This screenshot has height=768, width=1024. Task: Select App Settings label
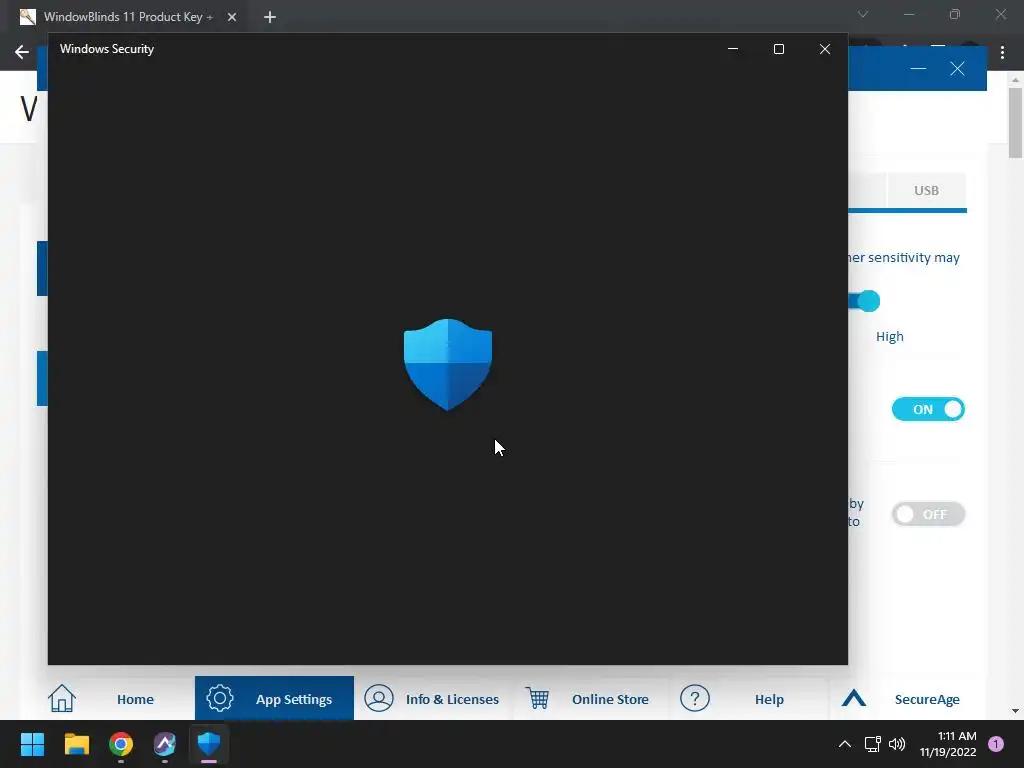(294, 699)
